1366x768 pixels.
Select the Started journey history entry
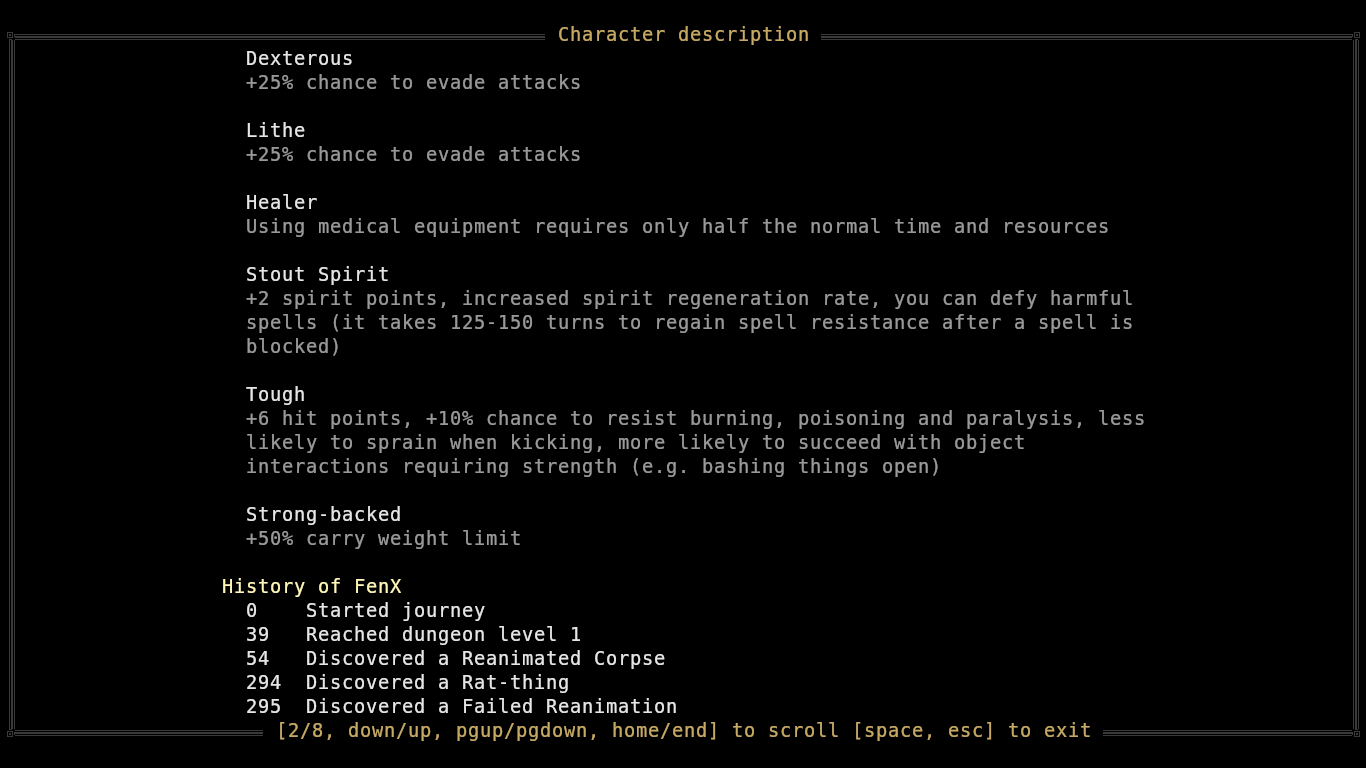click(x=395, y=611)
